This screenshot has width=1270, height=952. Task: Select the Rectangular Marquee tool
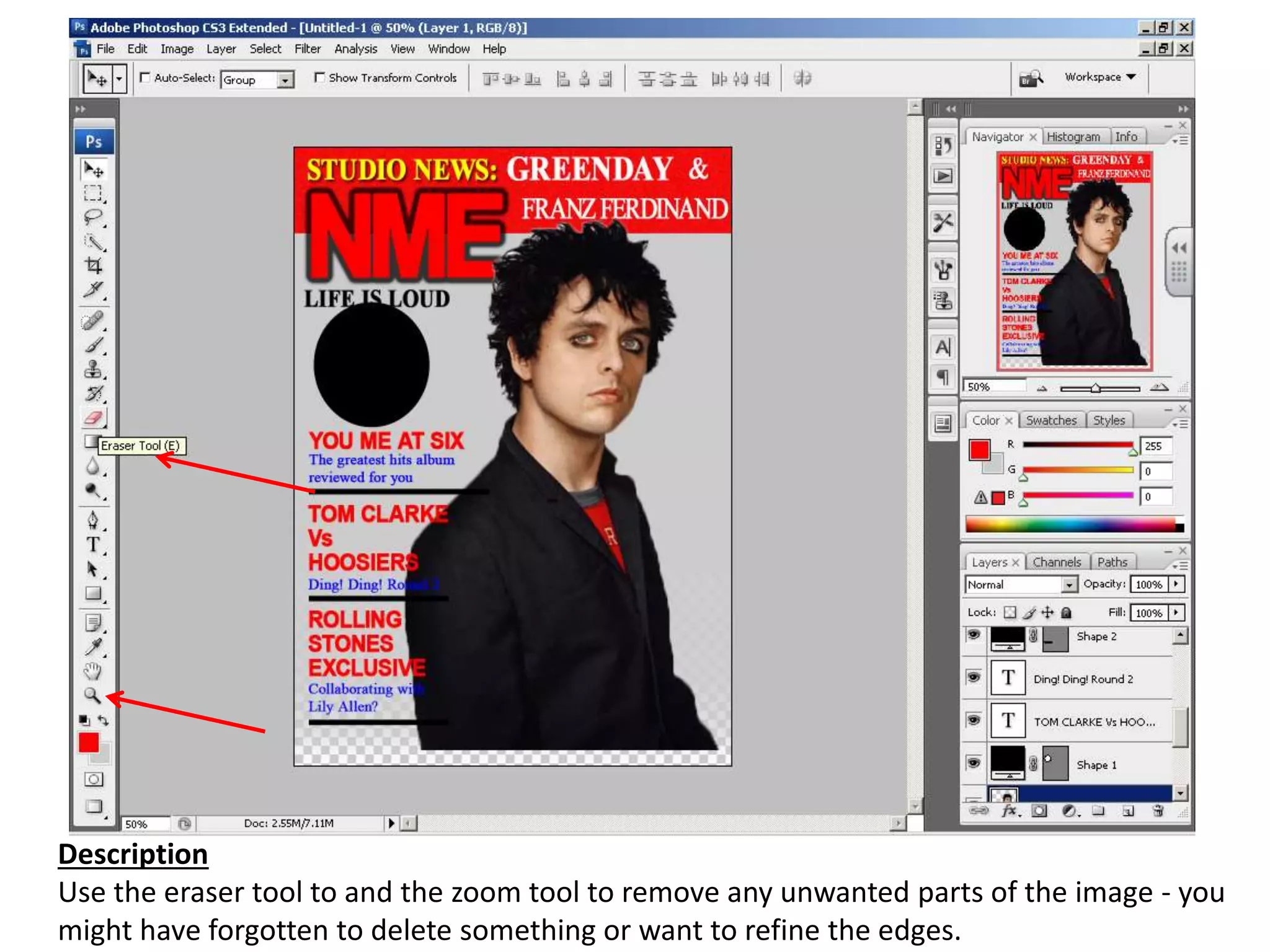click(x=93, y=193)
